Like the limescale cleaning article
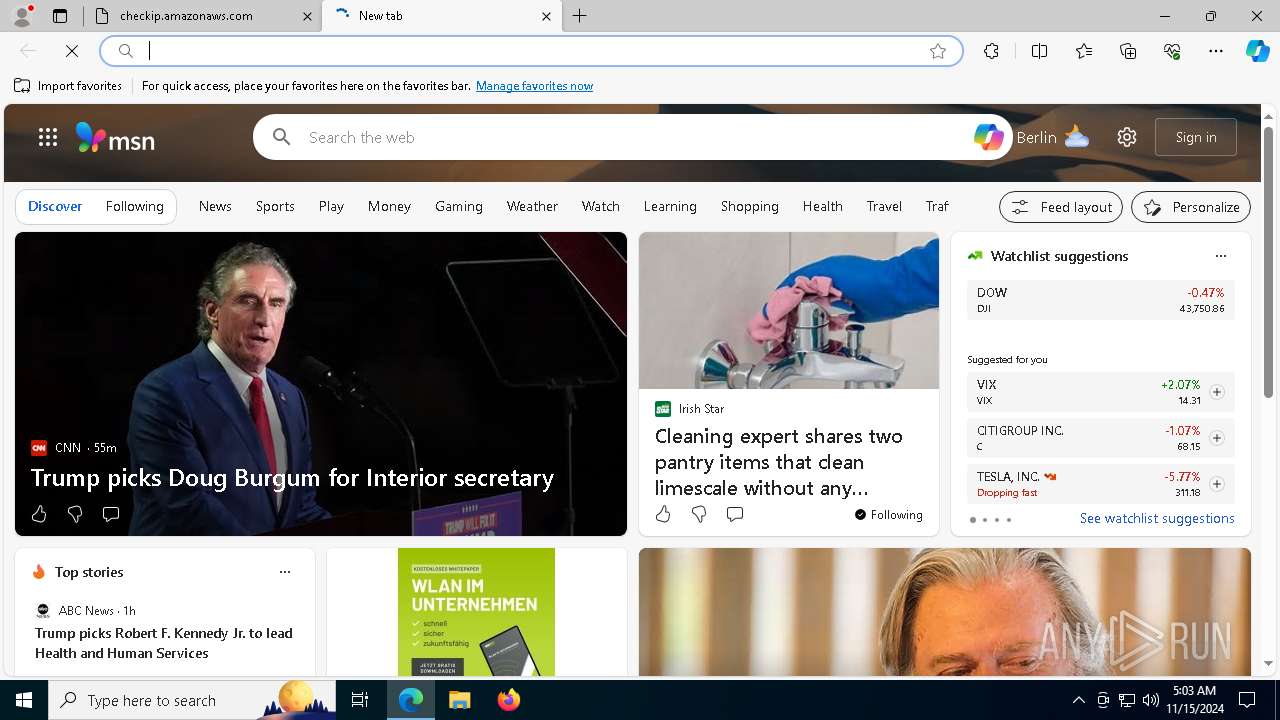The width and height of the screenshot is (1280, 720). click(663, 514)
